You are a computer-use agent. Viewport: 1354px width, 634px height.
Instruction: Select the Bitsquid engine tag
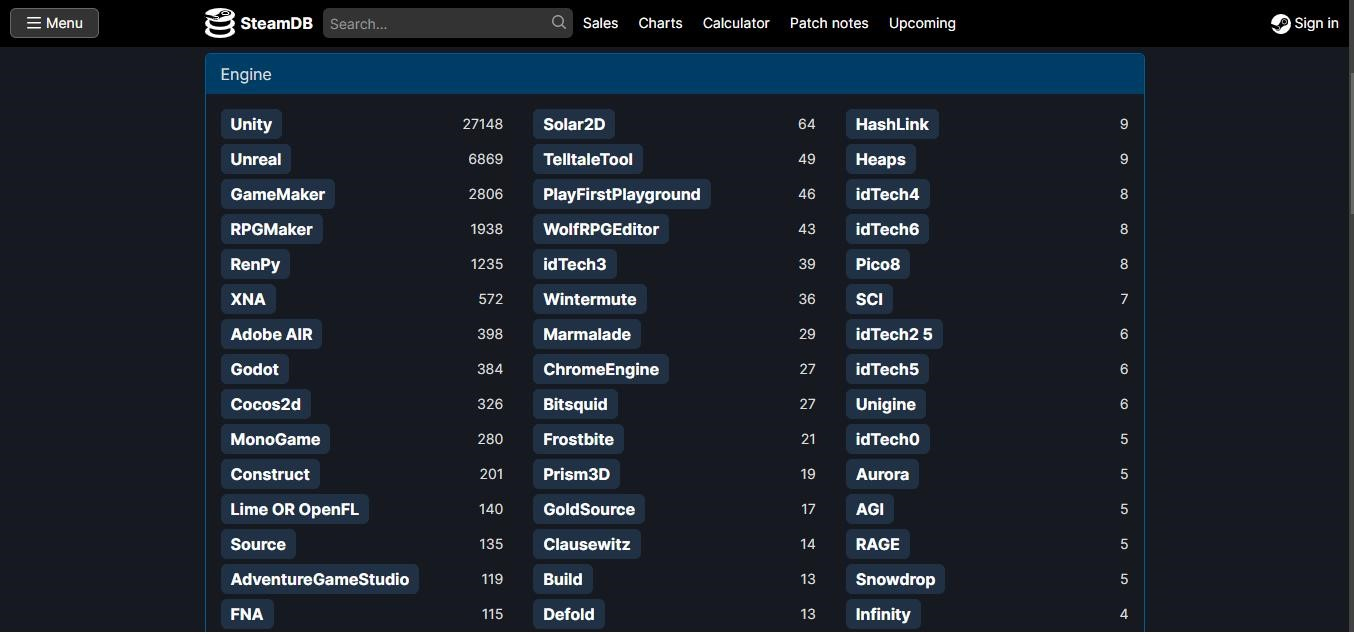[575, 404]
